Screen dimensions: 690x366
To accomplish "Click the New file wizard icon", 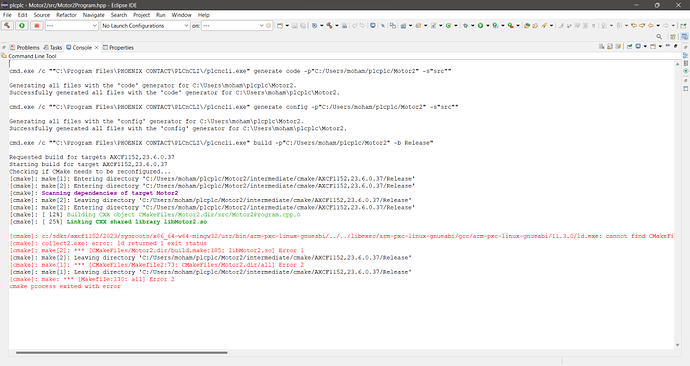I will [x=280, y=26].
